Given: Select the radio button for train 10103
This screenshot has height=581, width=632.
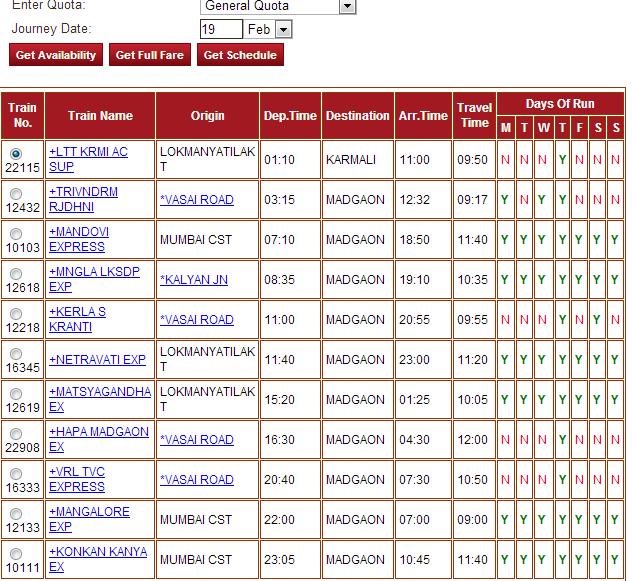Looking at the screenshot, I should click(x=16, y=234).
